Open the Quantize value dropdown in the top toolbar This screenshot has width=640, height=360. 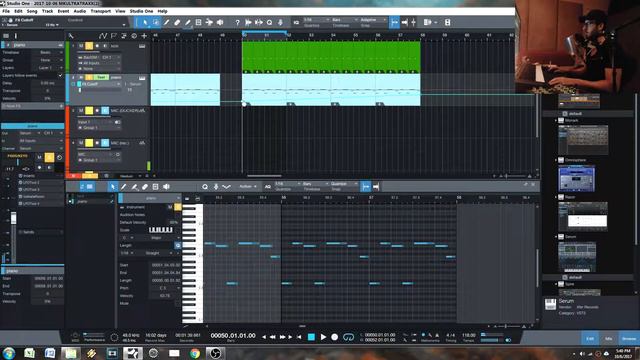pos(316,20)
